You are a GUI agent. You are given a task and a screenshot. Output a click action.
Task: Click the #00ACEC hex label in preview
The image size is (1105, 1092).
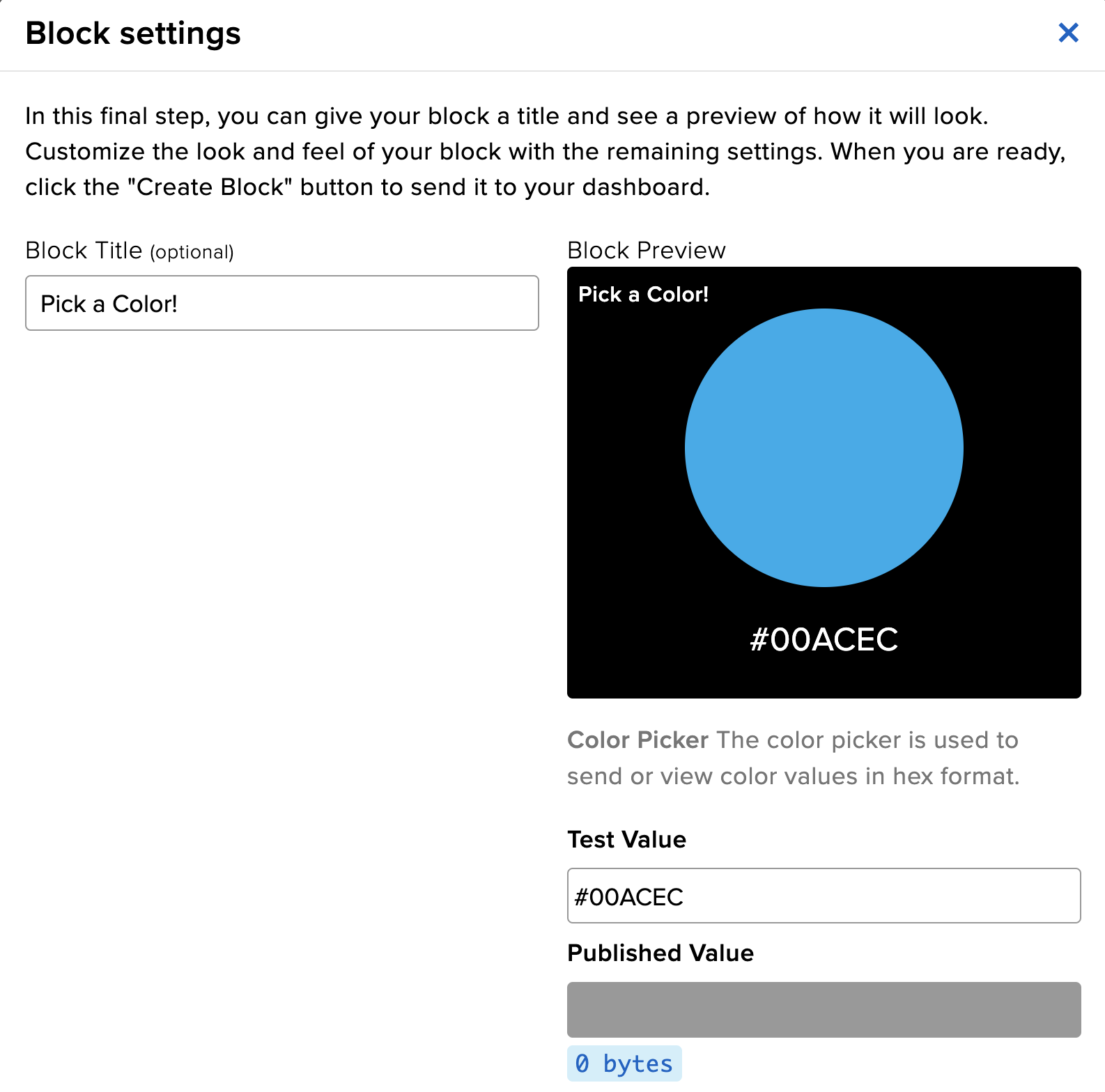pos(824,639)
